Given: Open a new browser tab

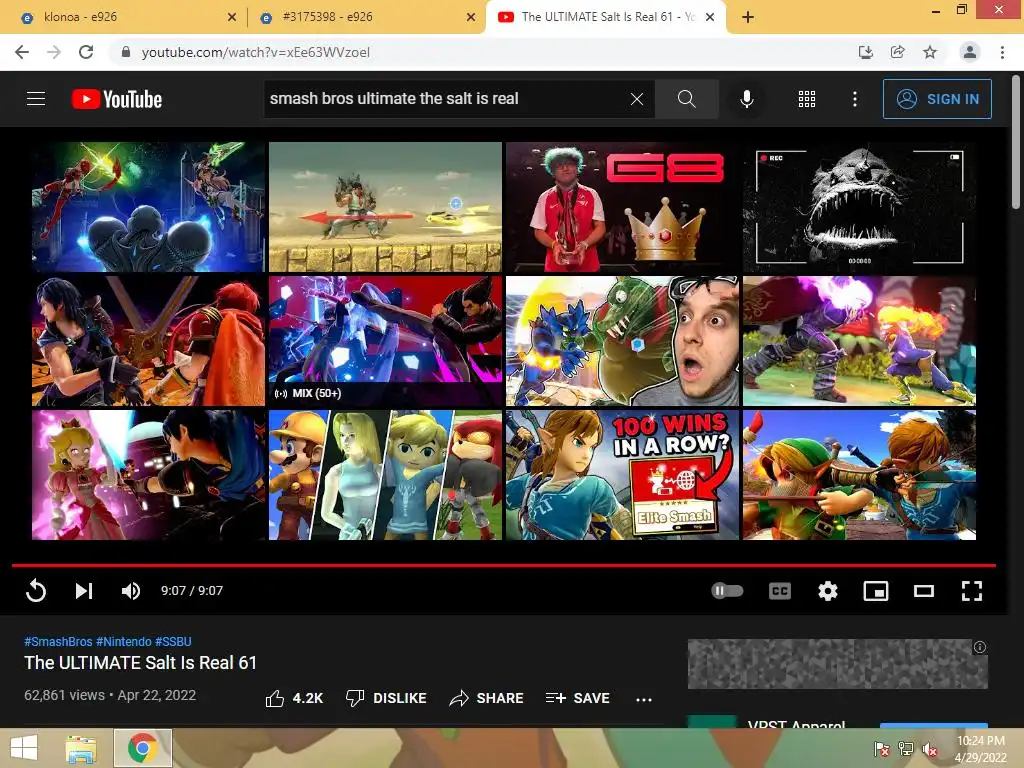Looking at the screenshot, I should [x=748, y=18].
